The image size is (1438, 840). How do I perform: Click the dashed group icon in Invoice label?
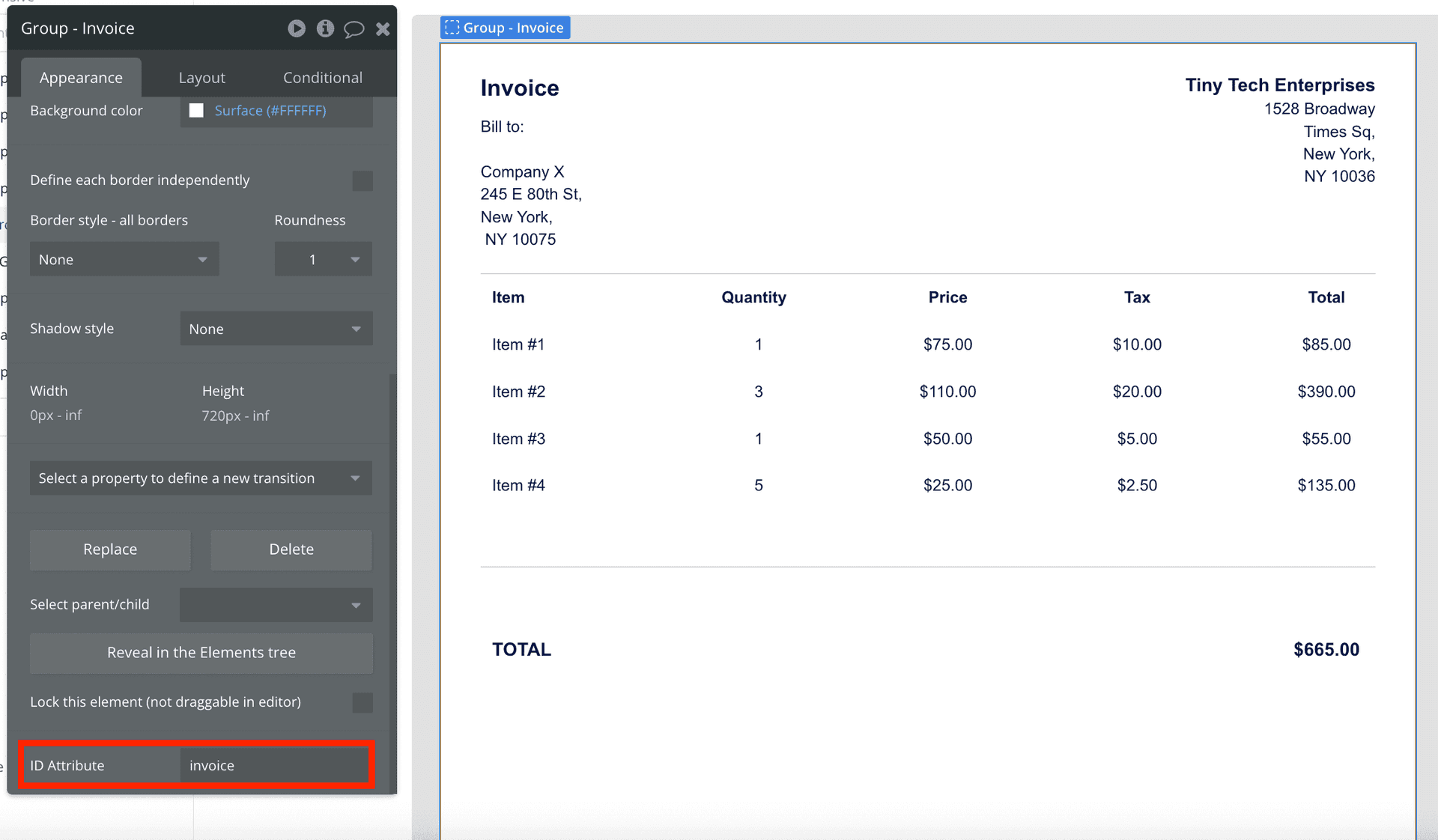452,28
